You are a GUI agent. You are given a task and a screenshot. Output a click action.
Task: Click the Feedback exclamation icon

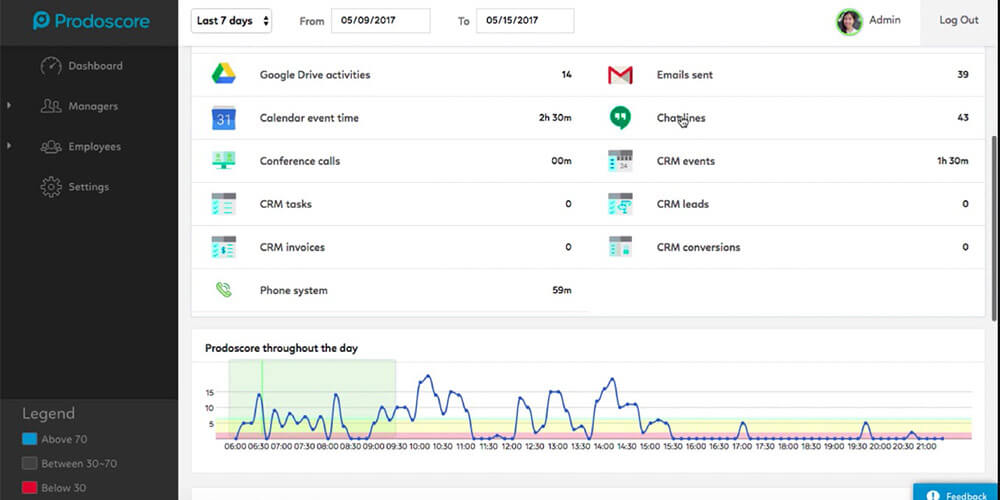click(x=932, y=496)
